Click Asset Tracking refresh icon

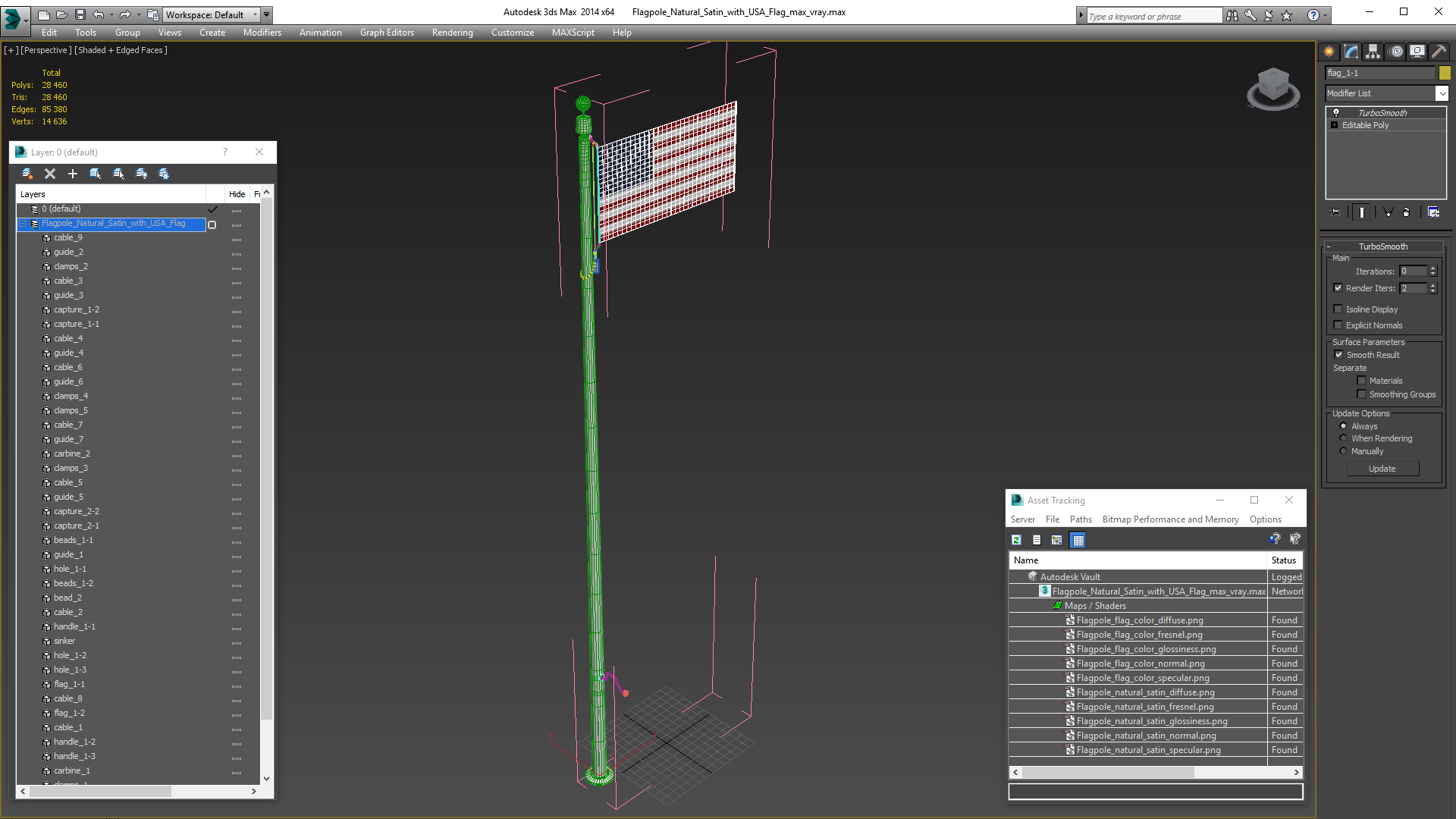pos(1016,540)
